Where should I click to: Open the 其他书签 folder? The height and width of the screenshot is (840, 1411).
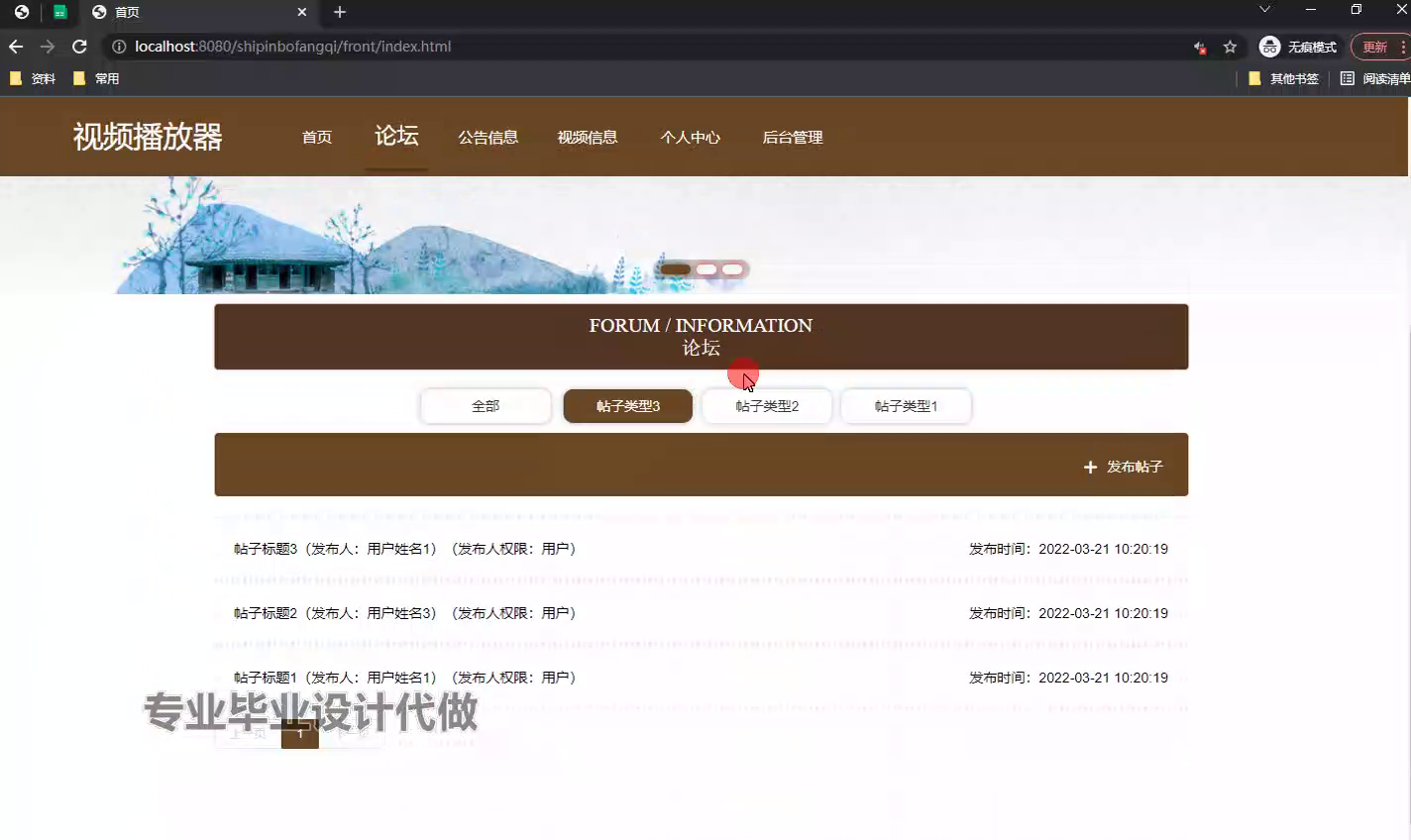(1283, 78)
